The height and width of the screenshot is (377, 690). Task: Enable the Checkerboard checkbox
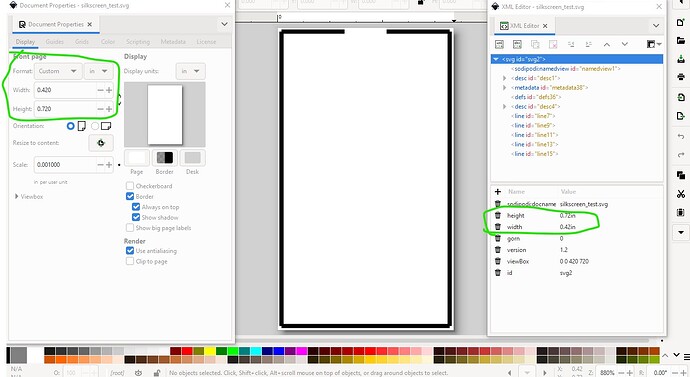click(x=130, y=186)
